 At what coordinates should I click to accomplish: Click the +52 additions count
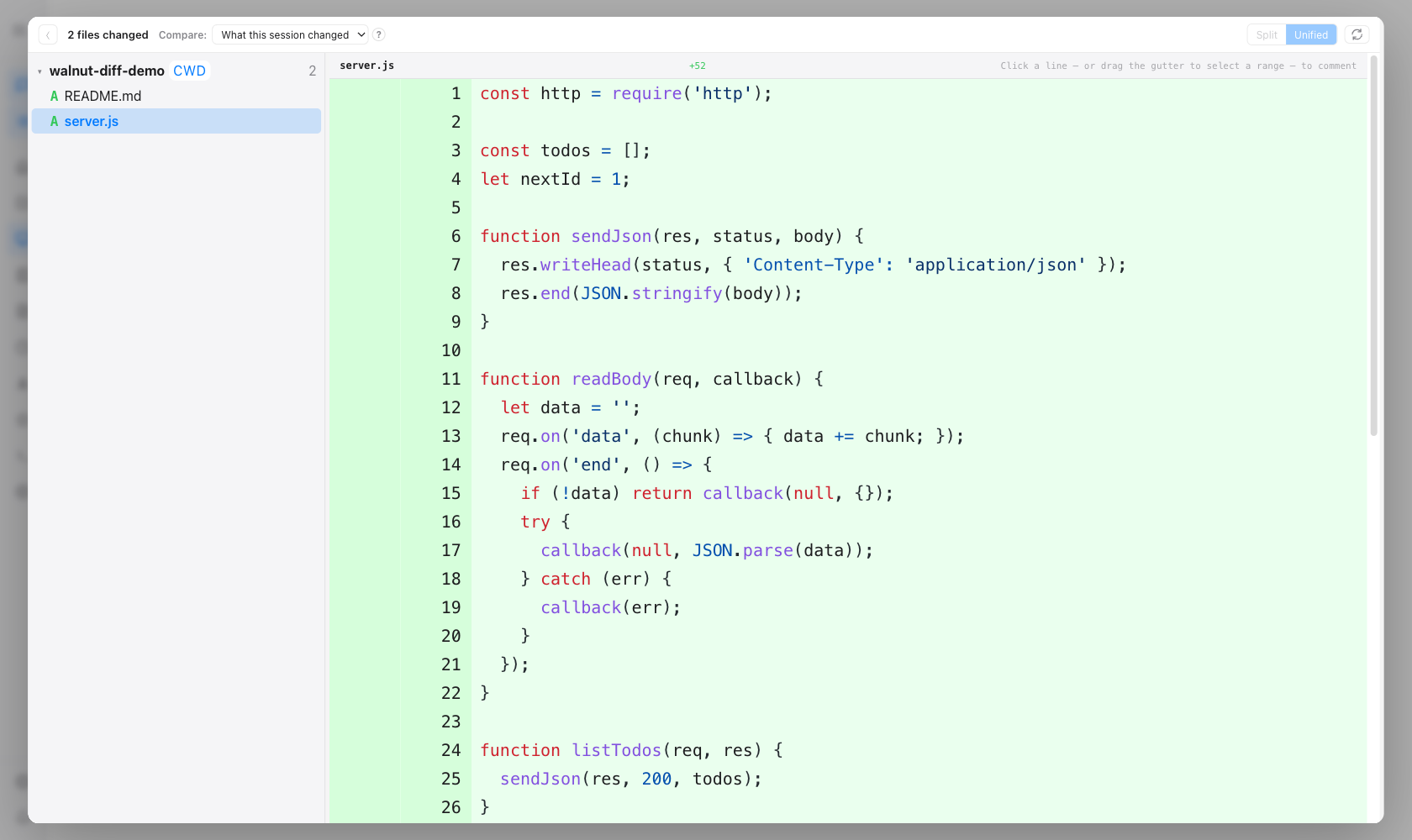coord(698,66)
